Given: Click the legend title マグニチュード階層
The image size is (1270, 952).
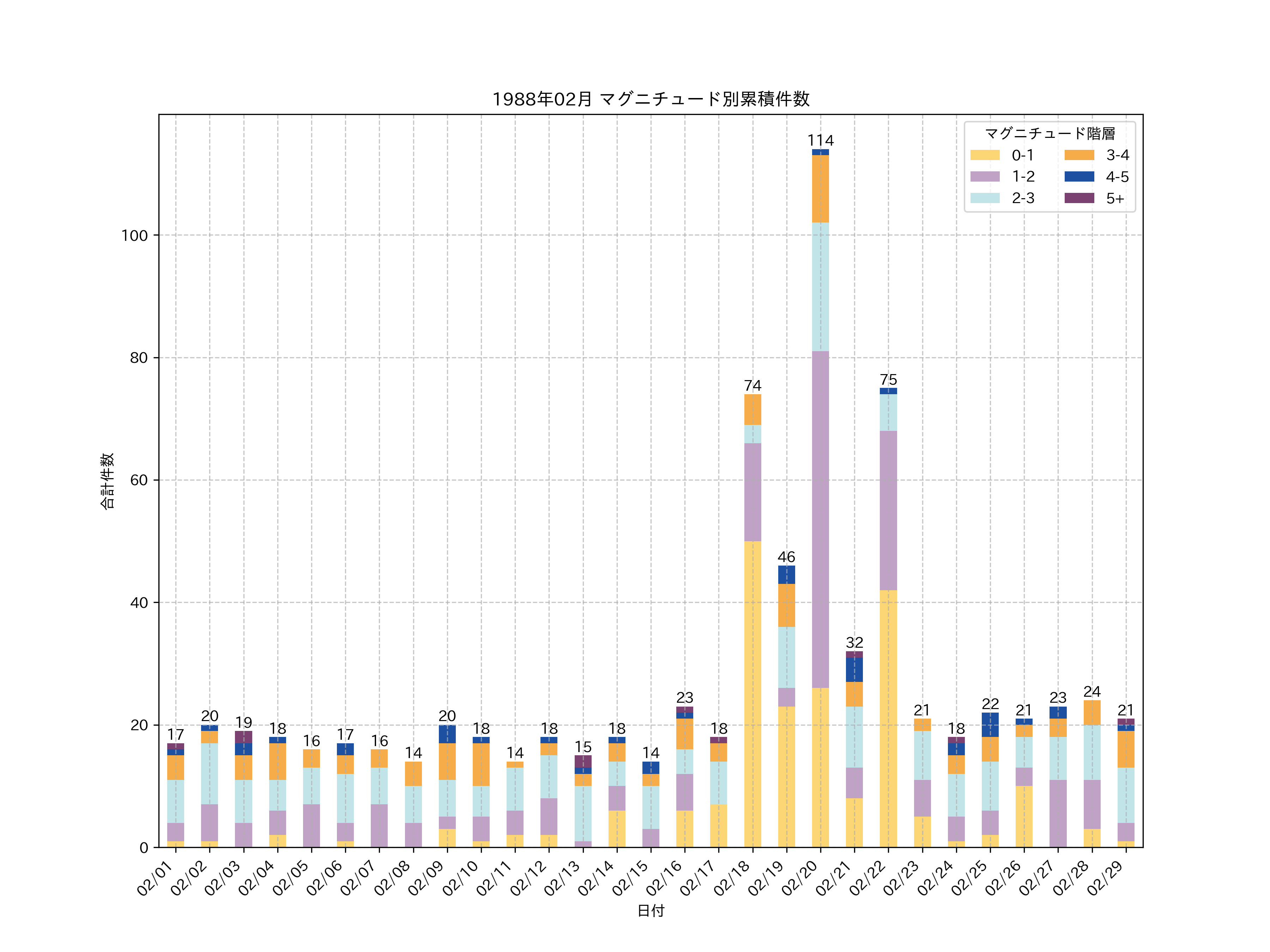Looking at the screenshot, I should click(x=1050, y=134).
